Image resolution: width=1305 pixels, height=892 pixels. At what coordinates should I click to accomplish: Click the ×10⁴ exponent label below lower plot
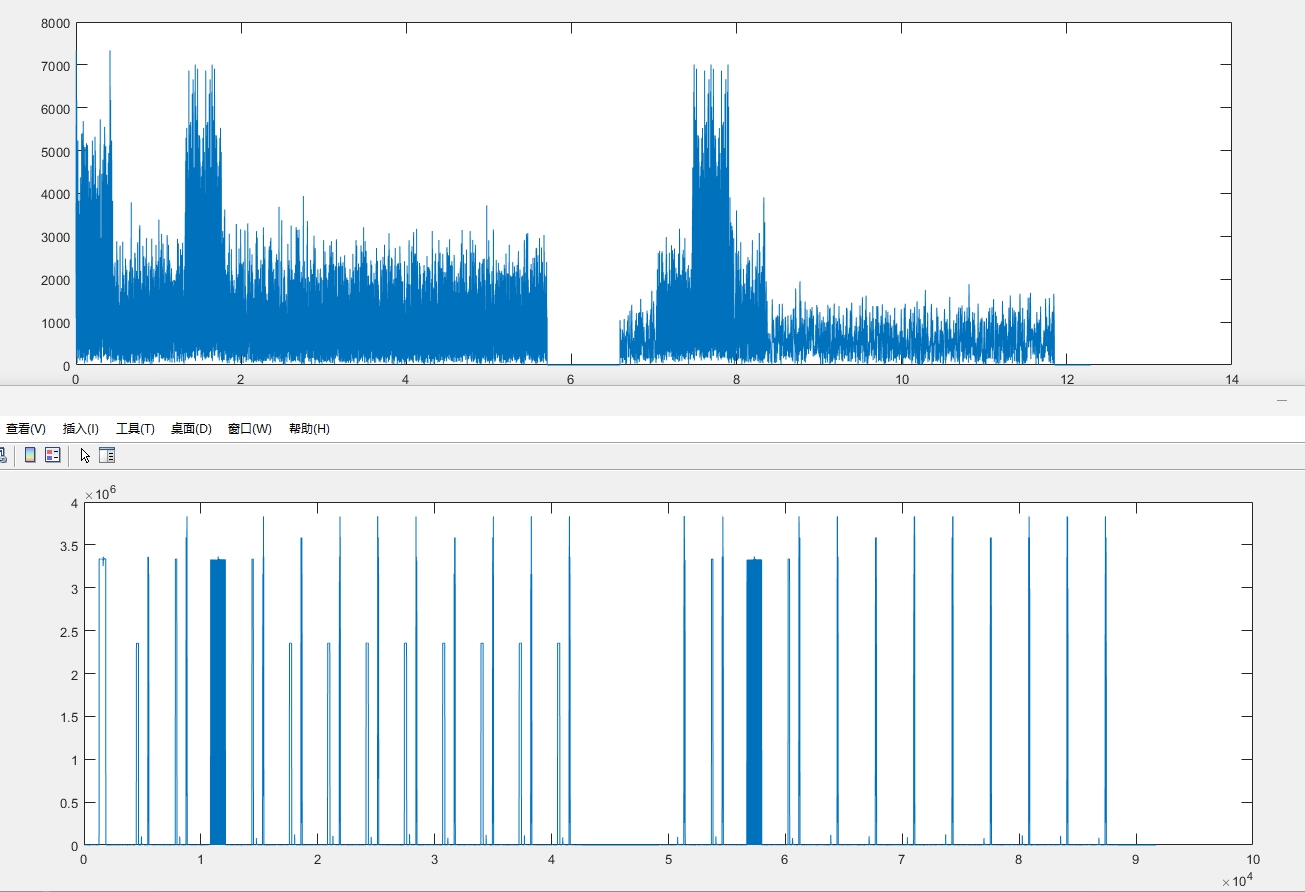[x=1237, y=881]
